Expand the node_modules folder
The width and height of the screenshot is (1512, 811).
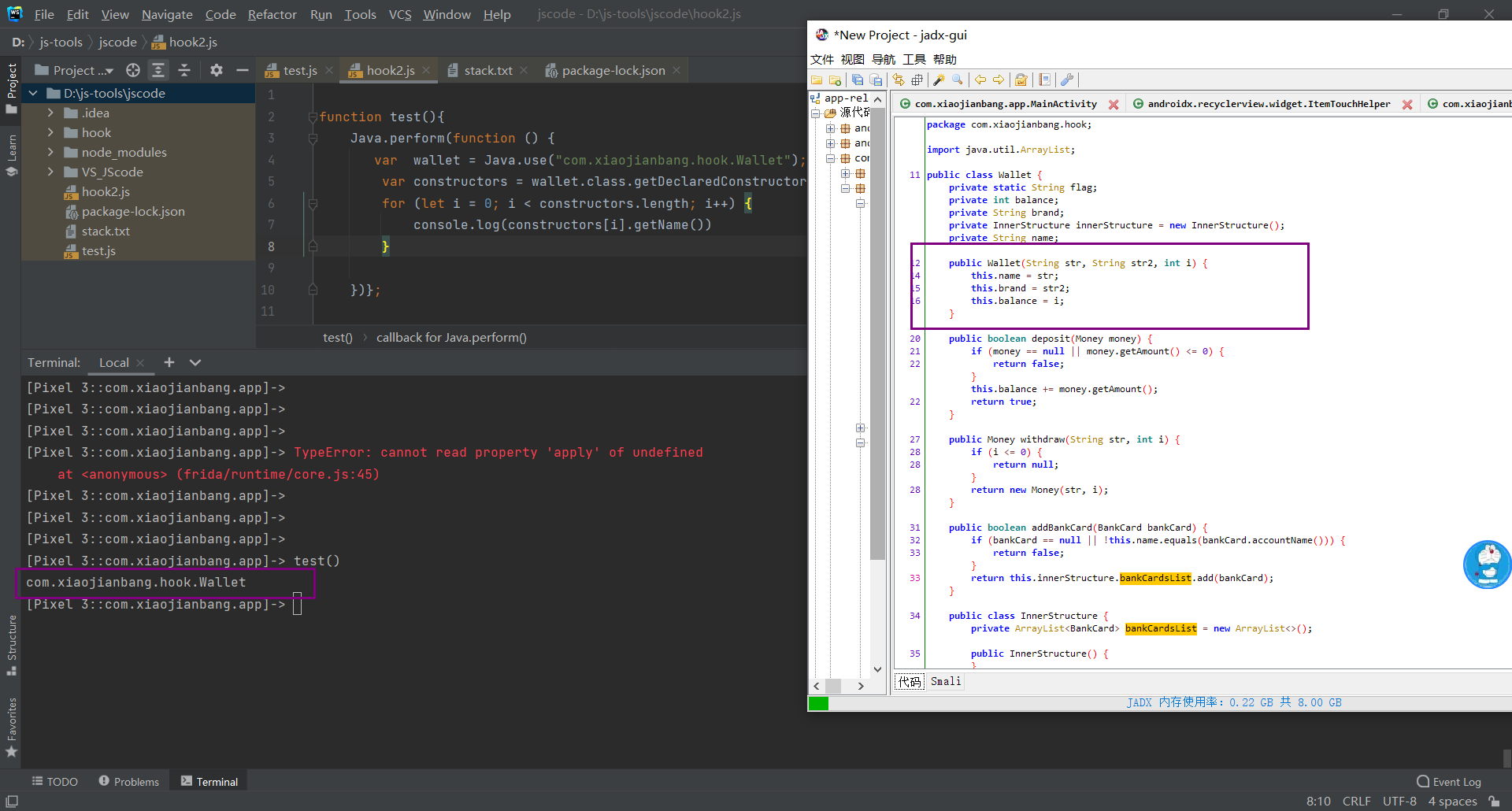[50, 152]
